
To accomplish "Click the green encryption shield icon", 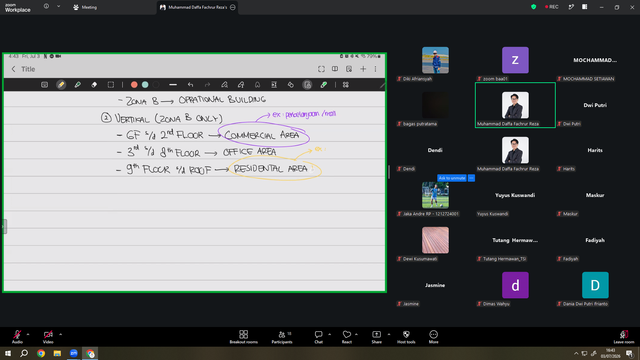I will click(x=533, y=7).
